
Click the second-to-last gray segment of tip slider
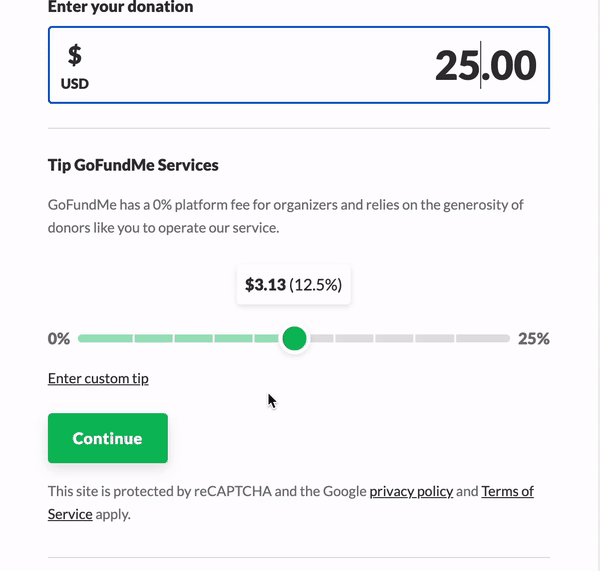coord(434,339)
